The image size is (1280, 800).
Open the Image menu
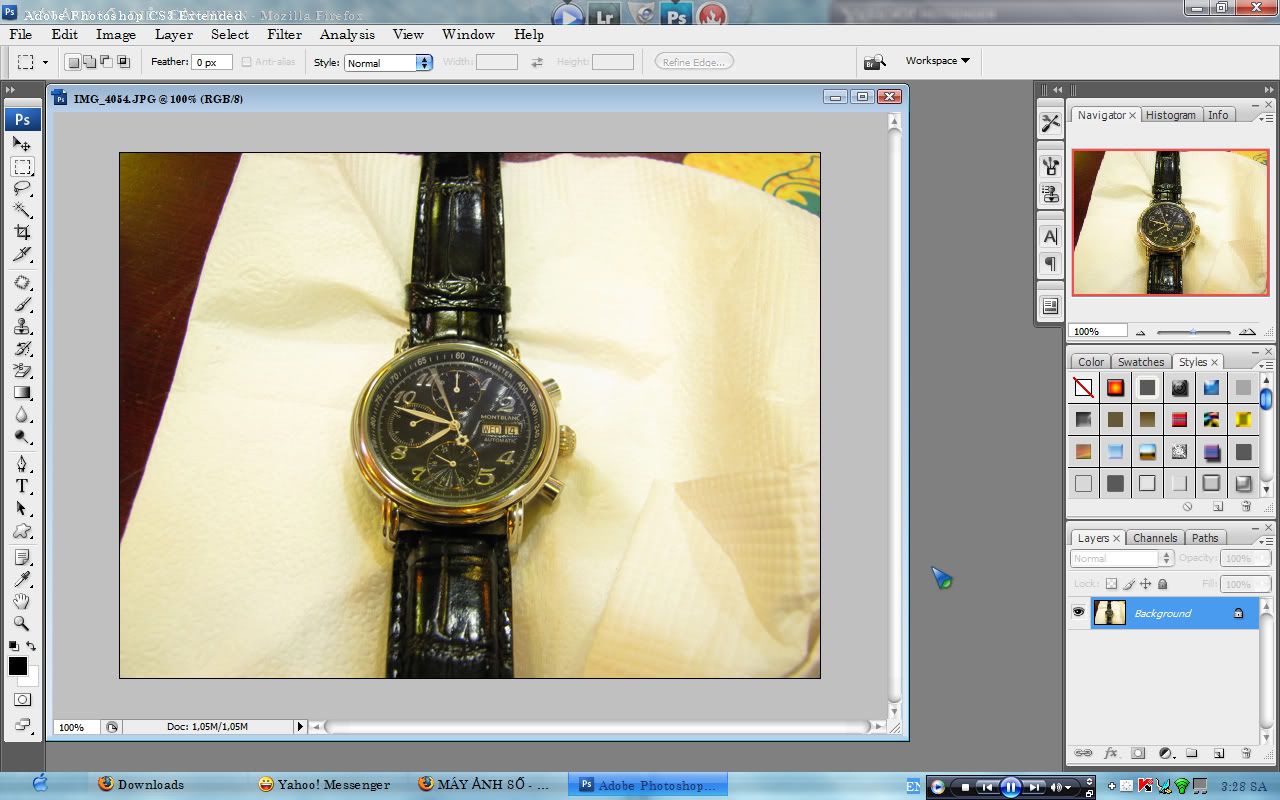tap(116, 34)
